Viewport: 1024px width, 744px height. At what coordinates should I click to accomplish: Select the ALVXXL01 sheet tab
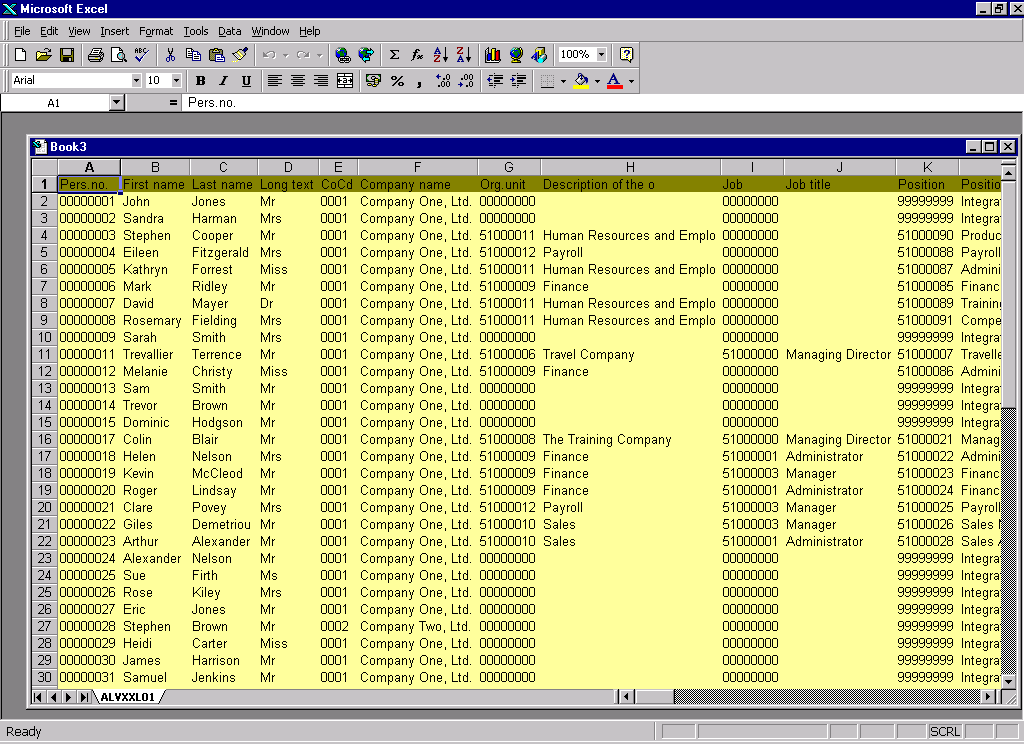(128, 697)
